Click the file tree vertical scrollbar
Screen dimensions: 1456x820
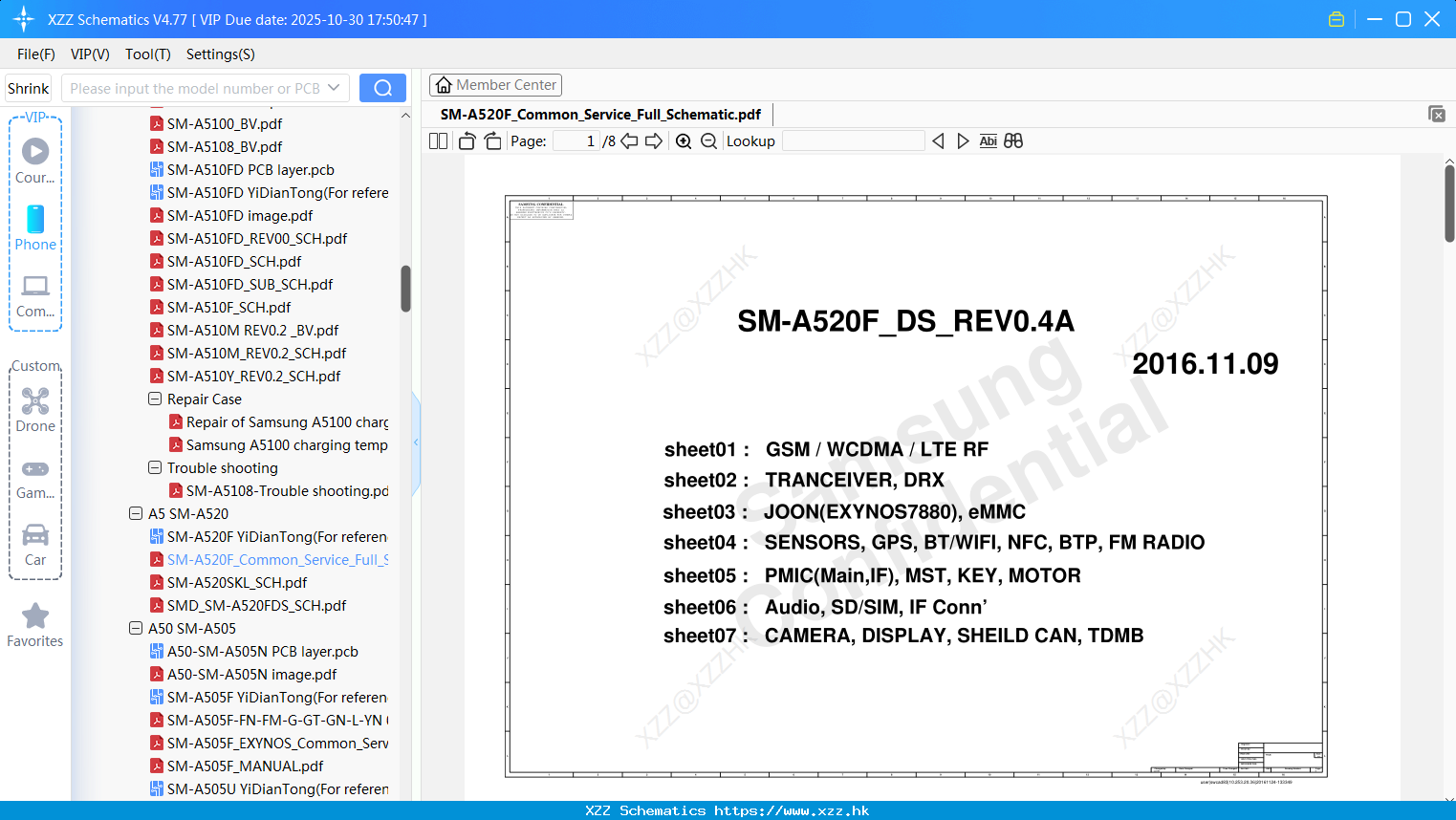point(405,289)
